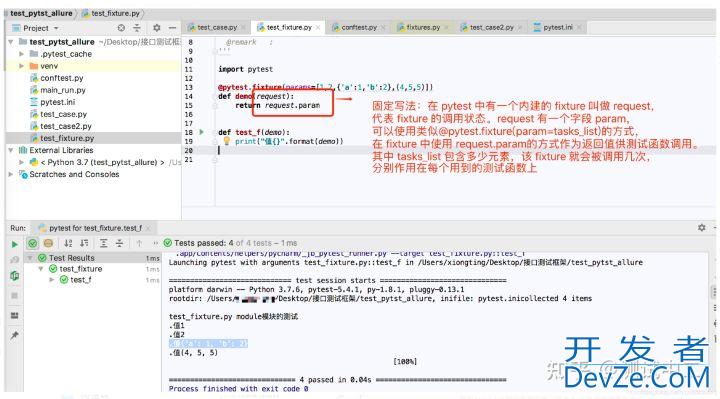The width and height of the screenshot is (720, 399).
Task: Open test_case2.py in project tree
Action: [66, 126]
